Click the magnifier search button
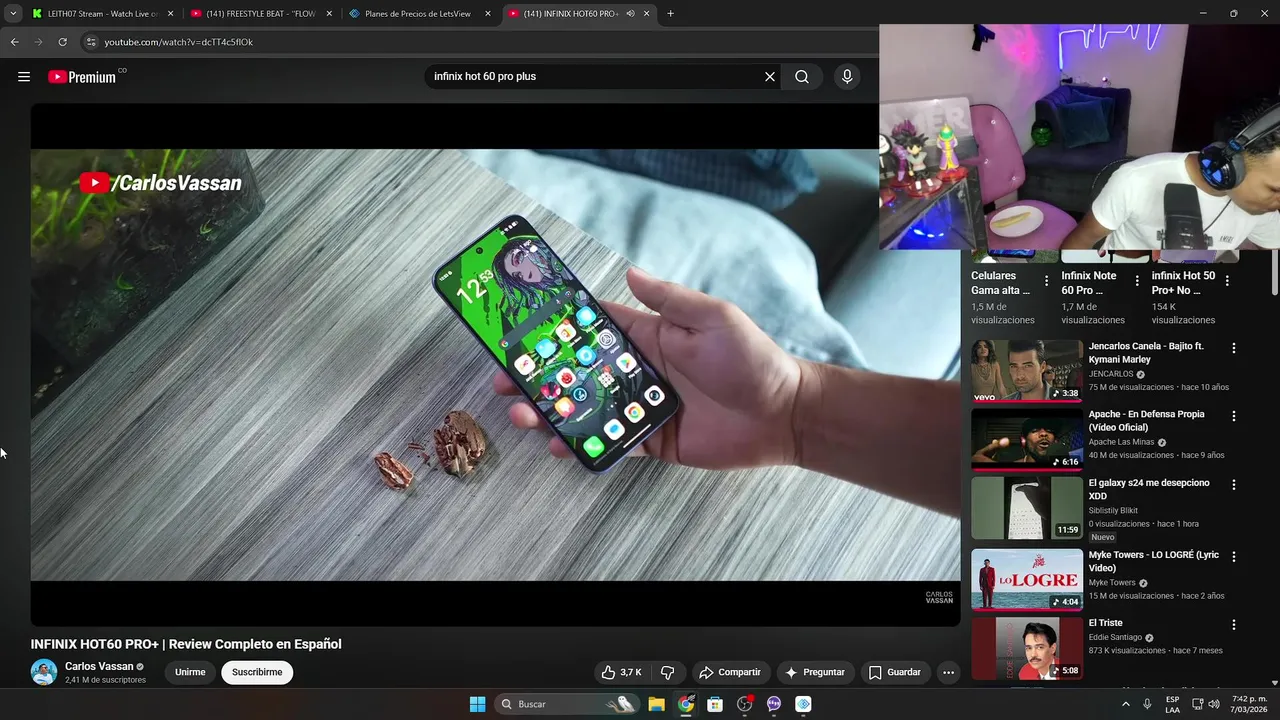 802,77
